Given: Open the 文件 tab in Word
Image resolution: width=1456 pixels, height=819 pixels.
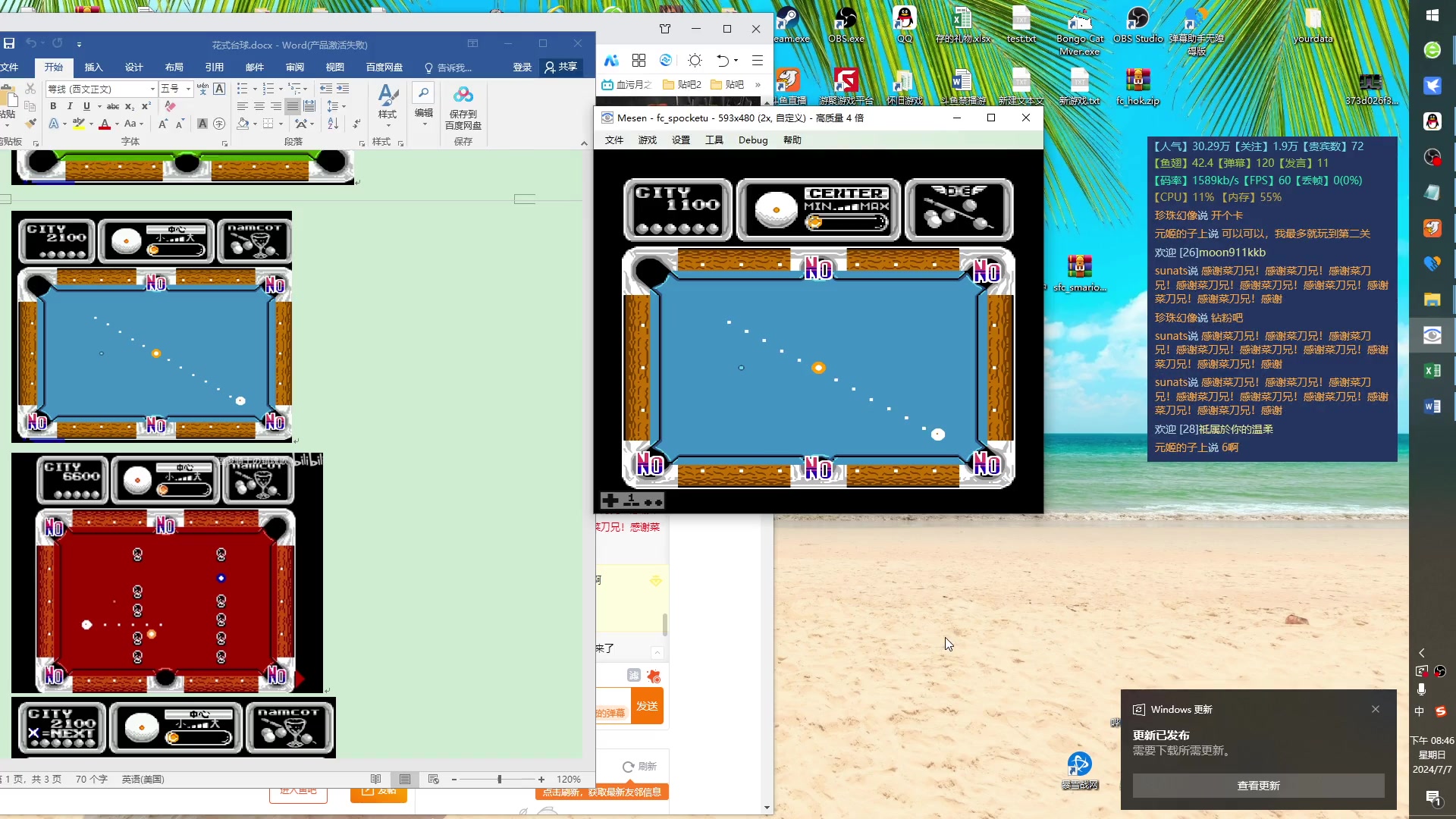Looking at the screenshot, I should [9, 67].
